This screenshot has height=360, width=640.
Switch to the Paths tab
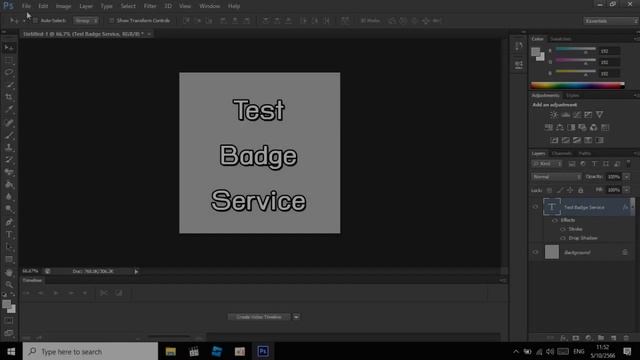pyautogui.click(x=584, y=153)
